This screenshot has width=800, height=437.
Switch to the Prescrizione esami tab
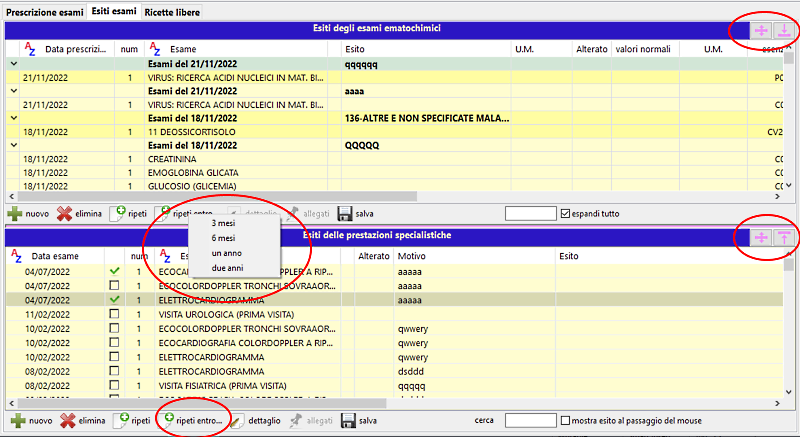click(45, 12)
